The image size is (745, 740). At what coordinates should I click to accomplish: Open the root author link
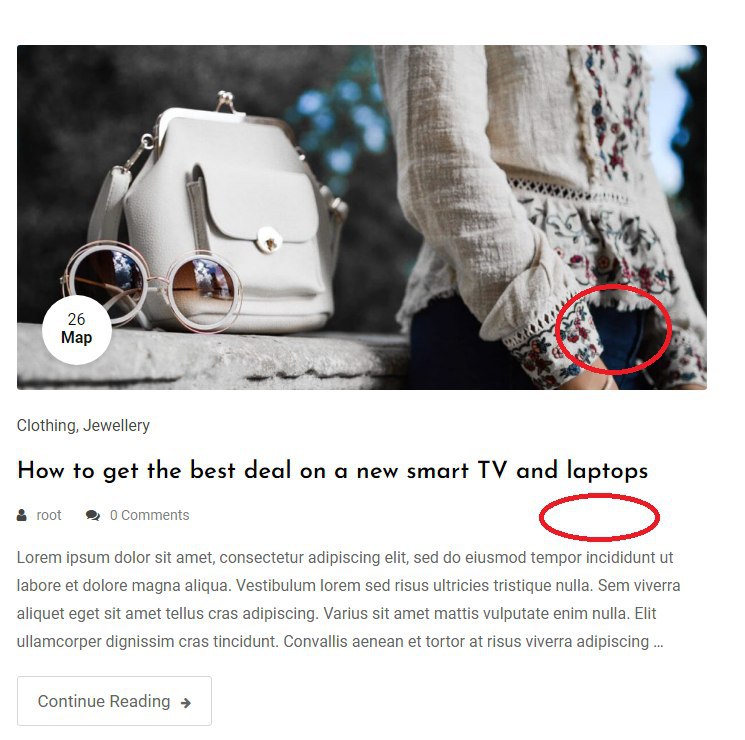(49, 515)
